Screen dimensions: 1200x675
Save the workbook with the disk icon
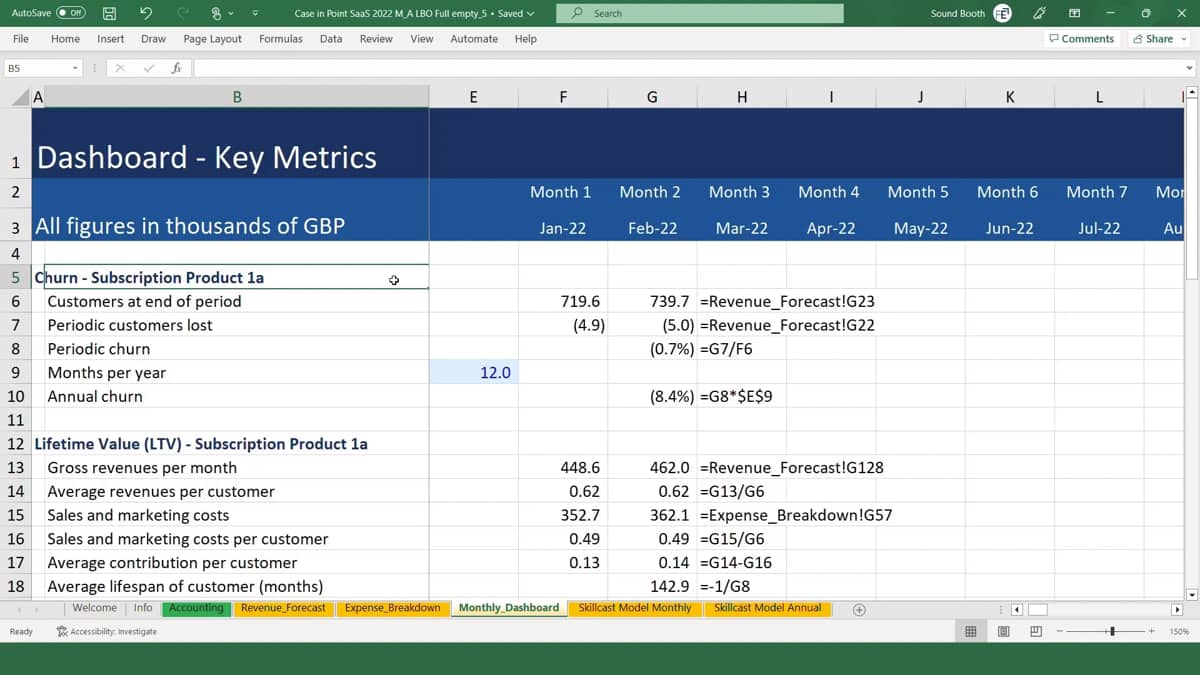tap(110, 13)
